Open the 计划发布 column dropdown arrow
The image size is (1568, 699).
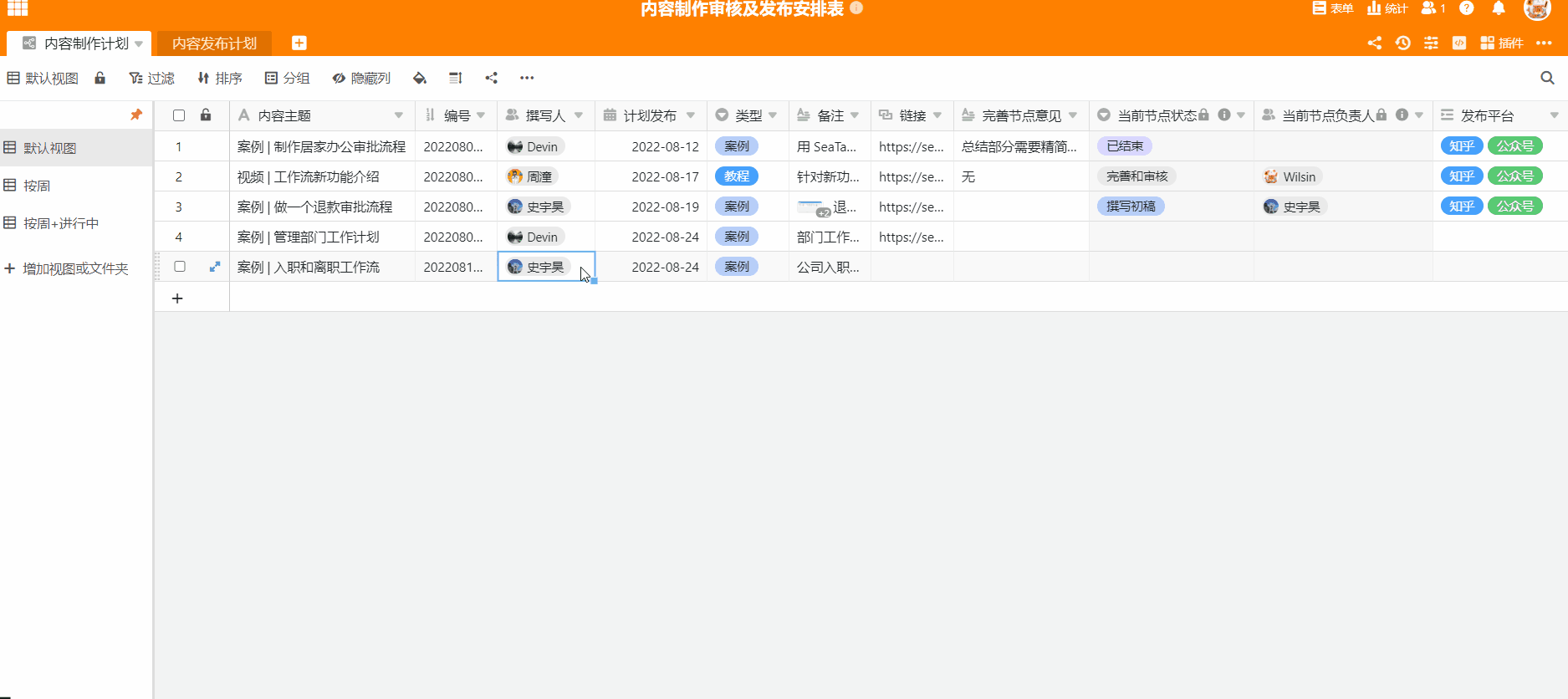click(x=691, y=115)
